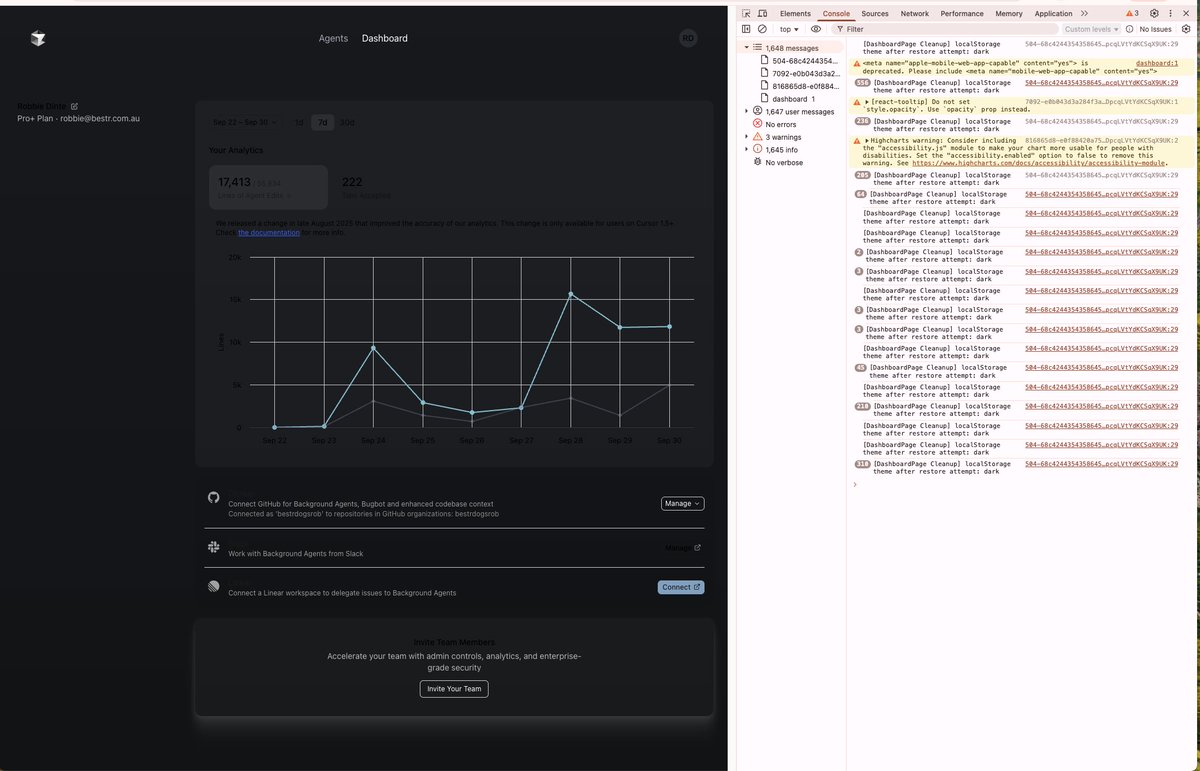The height and width of the screenshot is (771, 1200).
Task: Expand the react-tooltip warning message
Action: [867, 102]
